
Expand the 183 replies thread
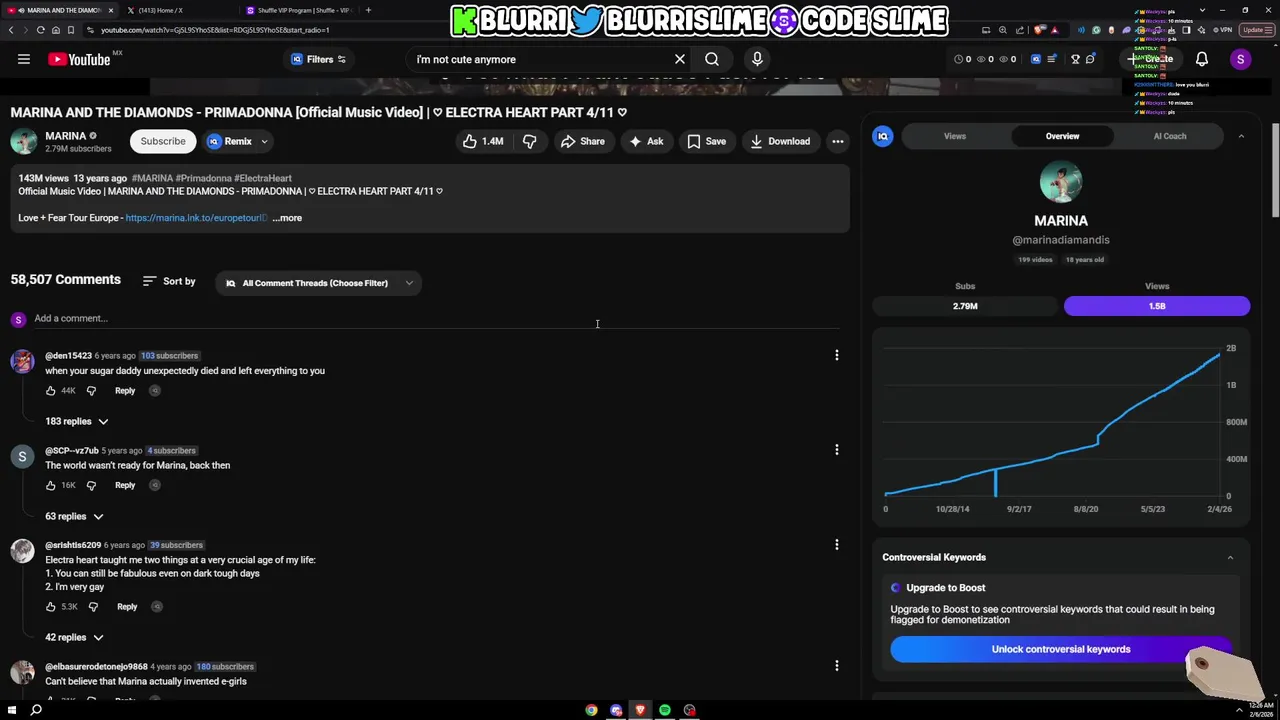(x=76, y=421)
